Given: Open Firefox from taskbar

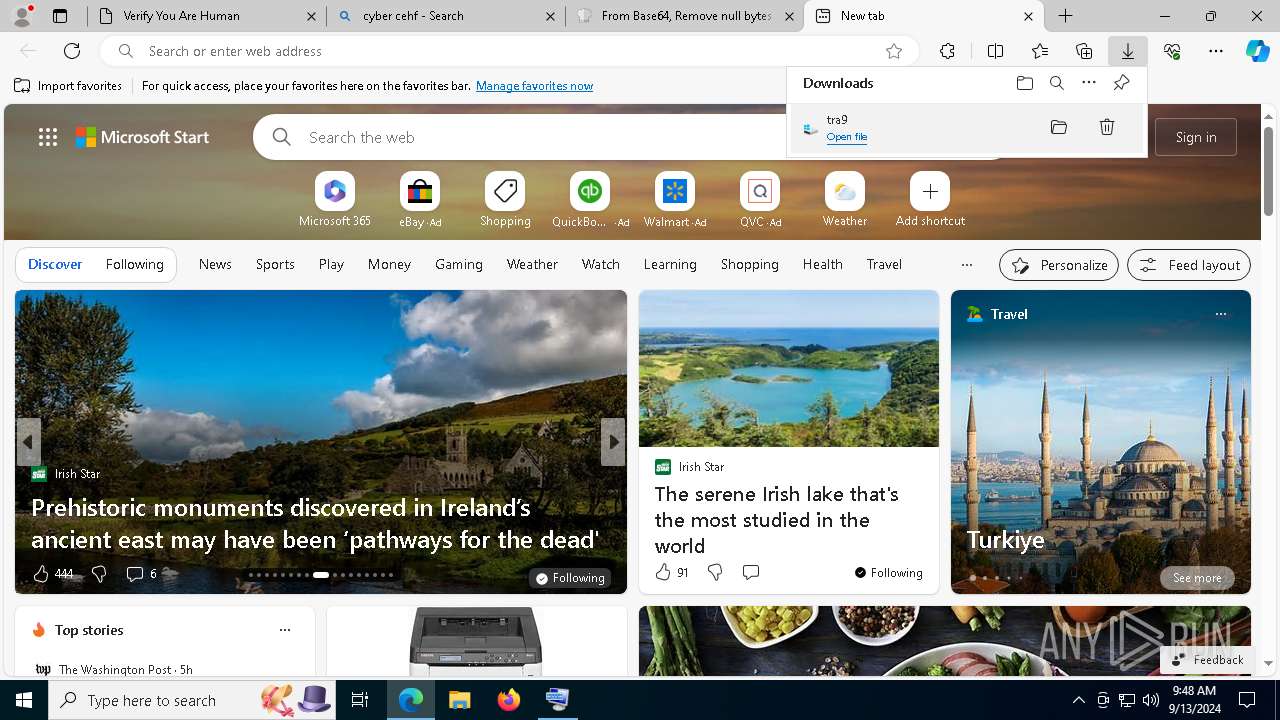Looking at the screenshot, I should tap(509, 700).
